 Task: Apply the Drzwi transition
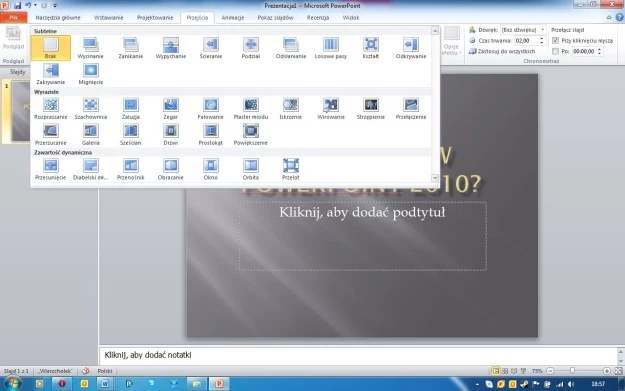click(x=171, y=134)
